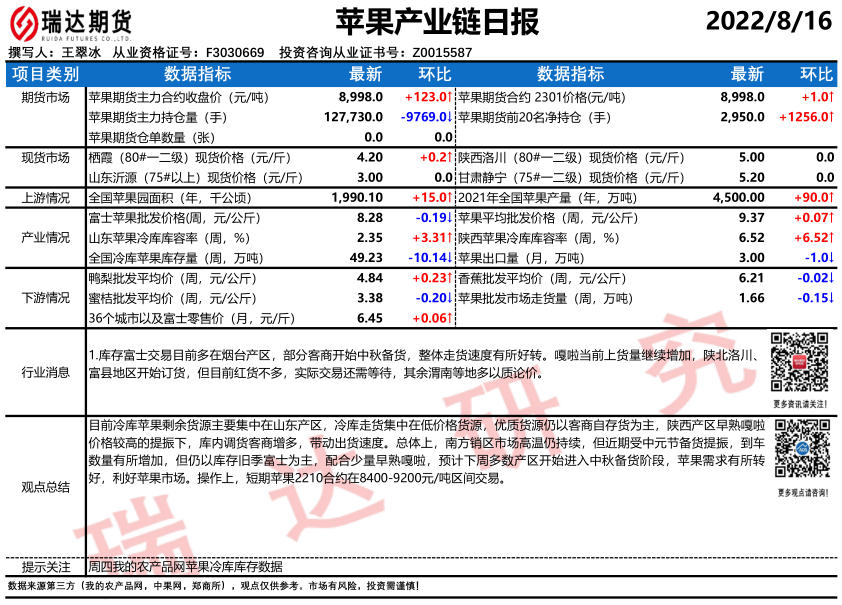The width and height of the screenshot is (842, 605).
Task: Select the 现货市场 category cell
Action: coord(45,158)
